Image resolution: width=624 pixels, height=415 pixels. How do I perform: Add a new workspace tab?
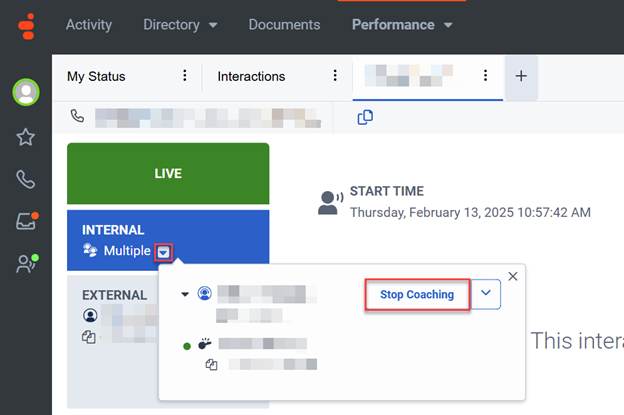(521, 76)
